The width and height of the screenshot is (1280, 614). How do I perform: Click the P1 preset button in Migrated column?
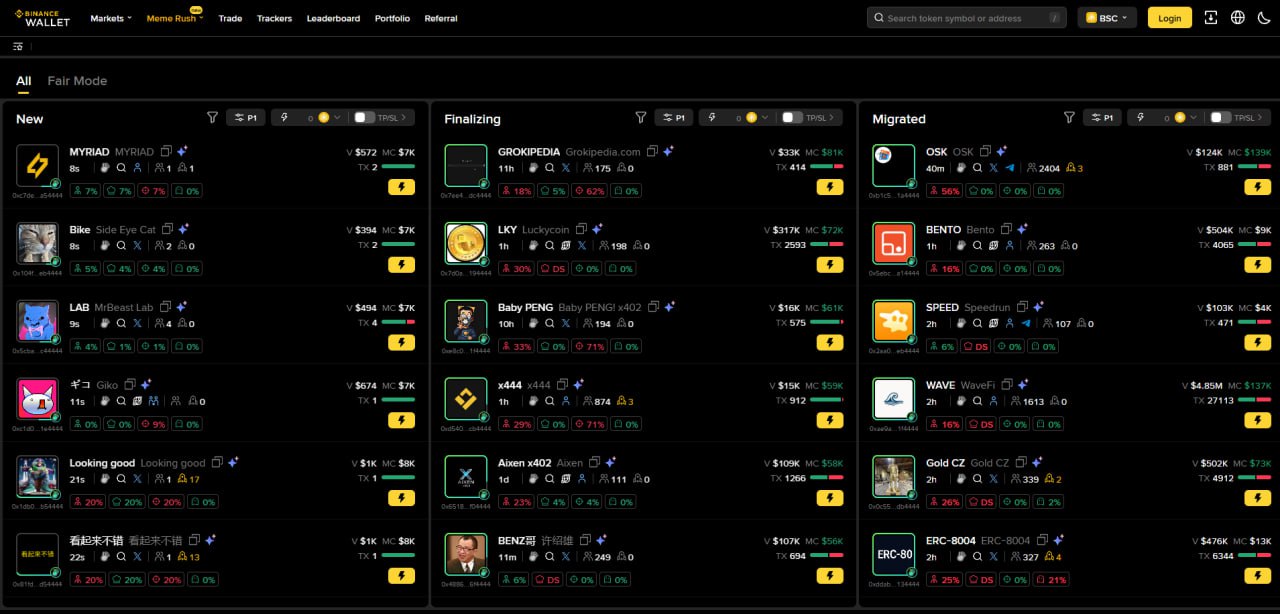click(1103, 118)
